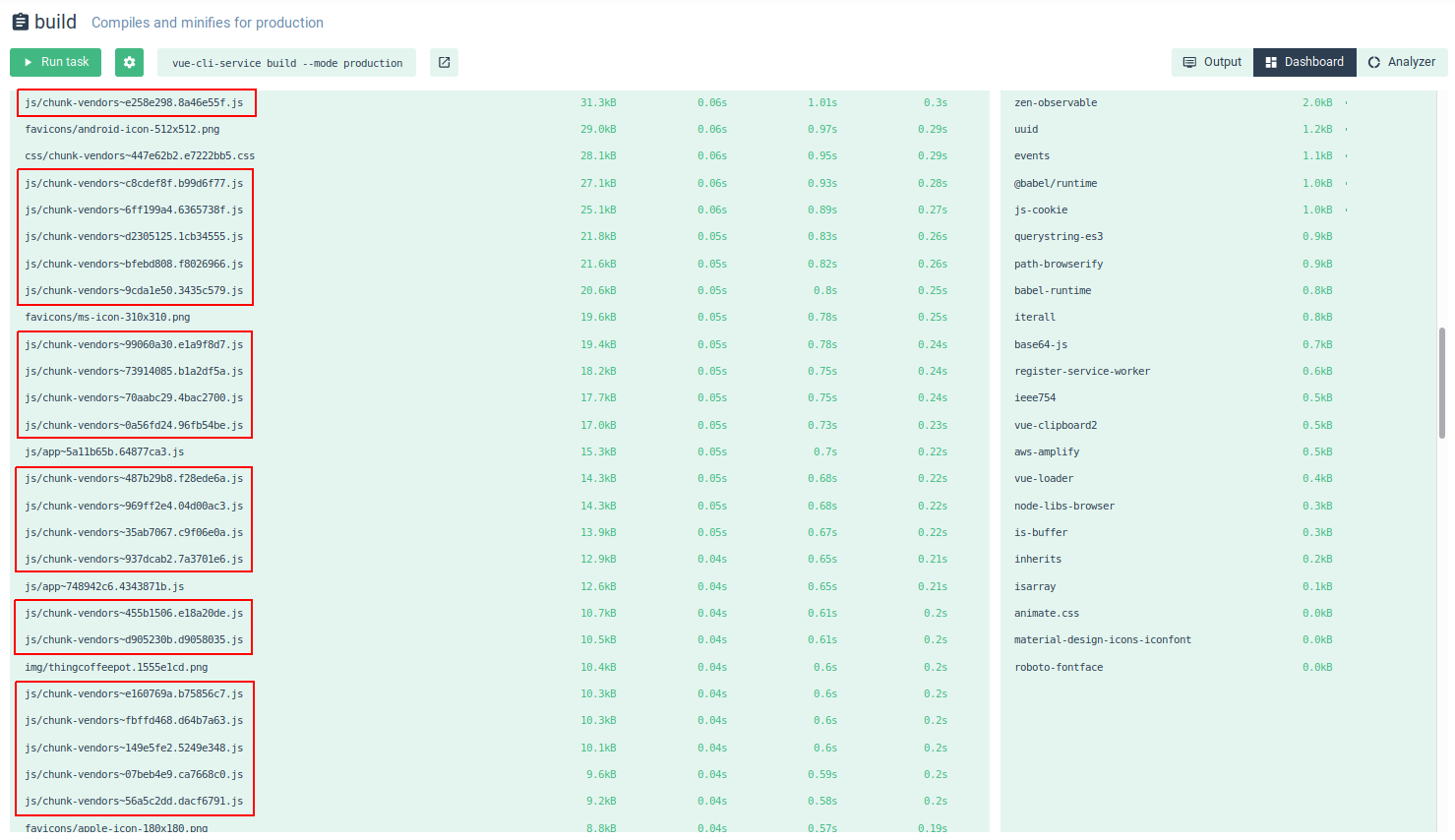Select the Dashboard tab

pos(1303,62)
